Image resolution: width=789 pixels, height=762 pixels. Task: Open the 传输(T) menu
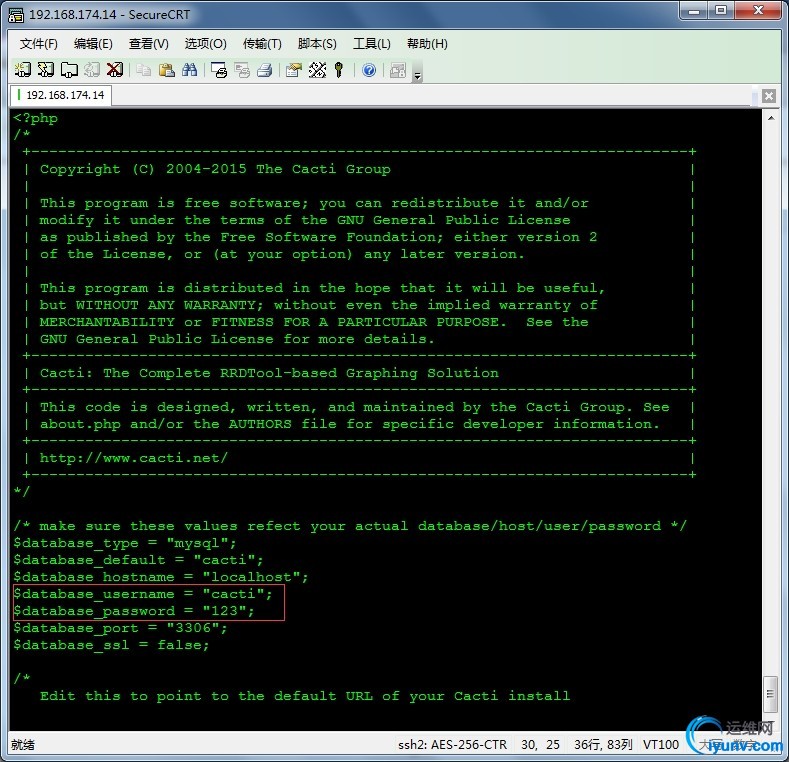pos(262,44)
